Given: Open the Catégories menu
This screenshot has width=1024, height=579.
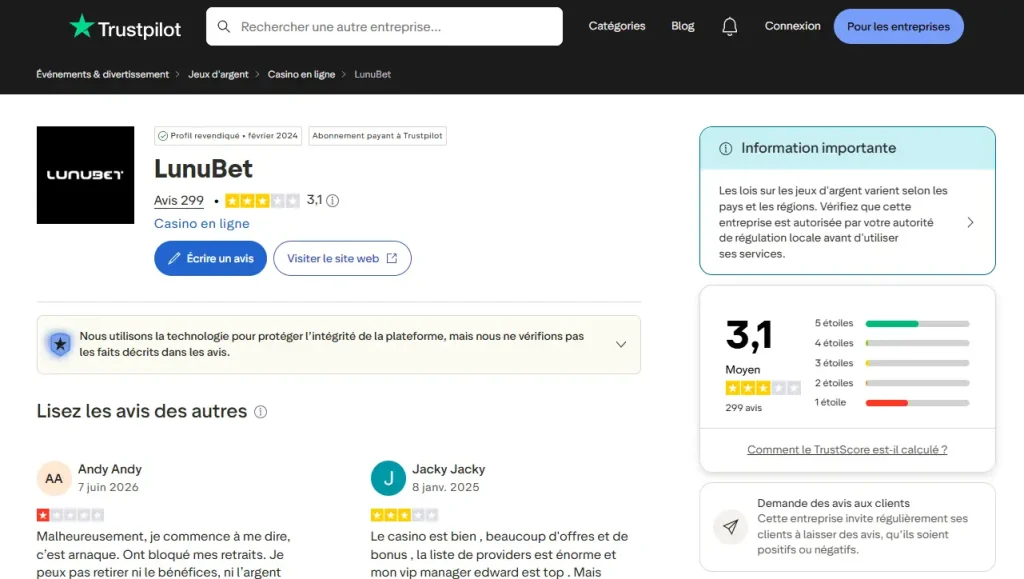Looking at the screenshot, I should tap(616, 26).
